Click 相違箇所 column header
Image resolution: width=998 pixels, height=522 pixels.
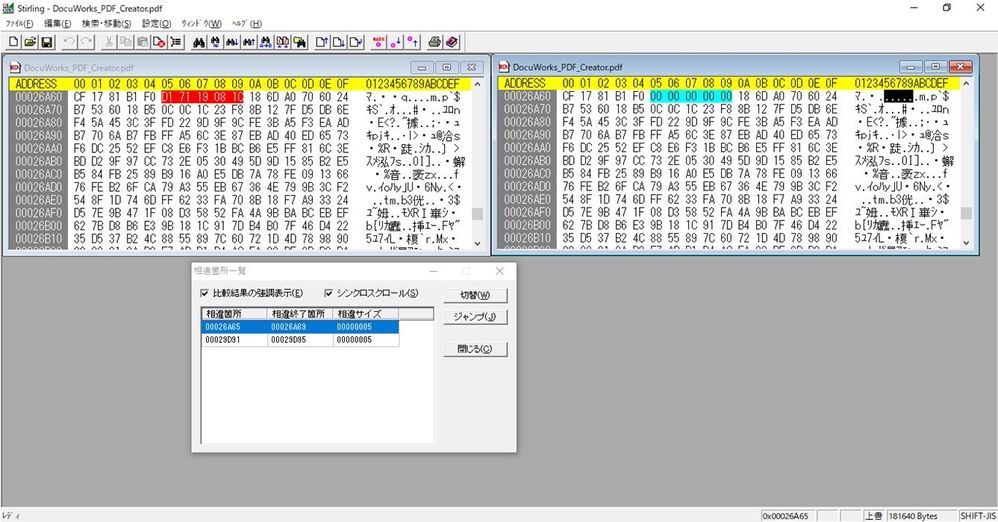(x=235, y=314)
